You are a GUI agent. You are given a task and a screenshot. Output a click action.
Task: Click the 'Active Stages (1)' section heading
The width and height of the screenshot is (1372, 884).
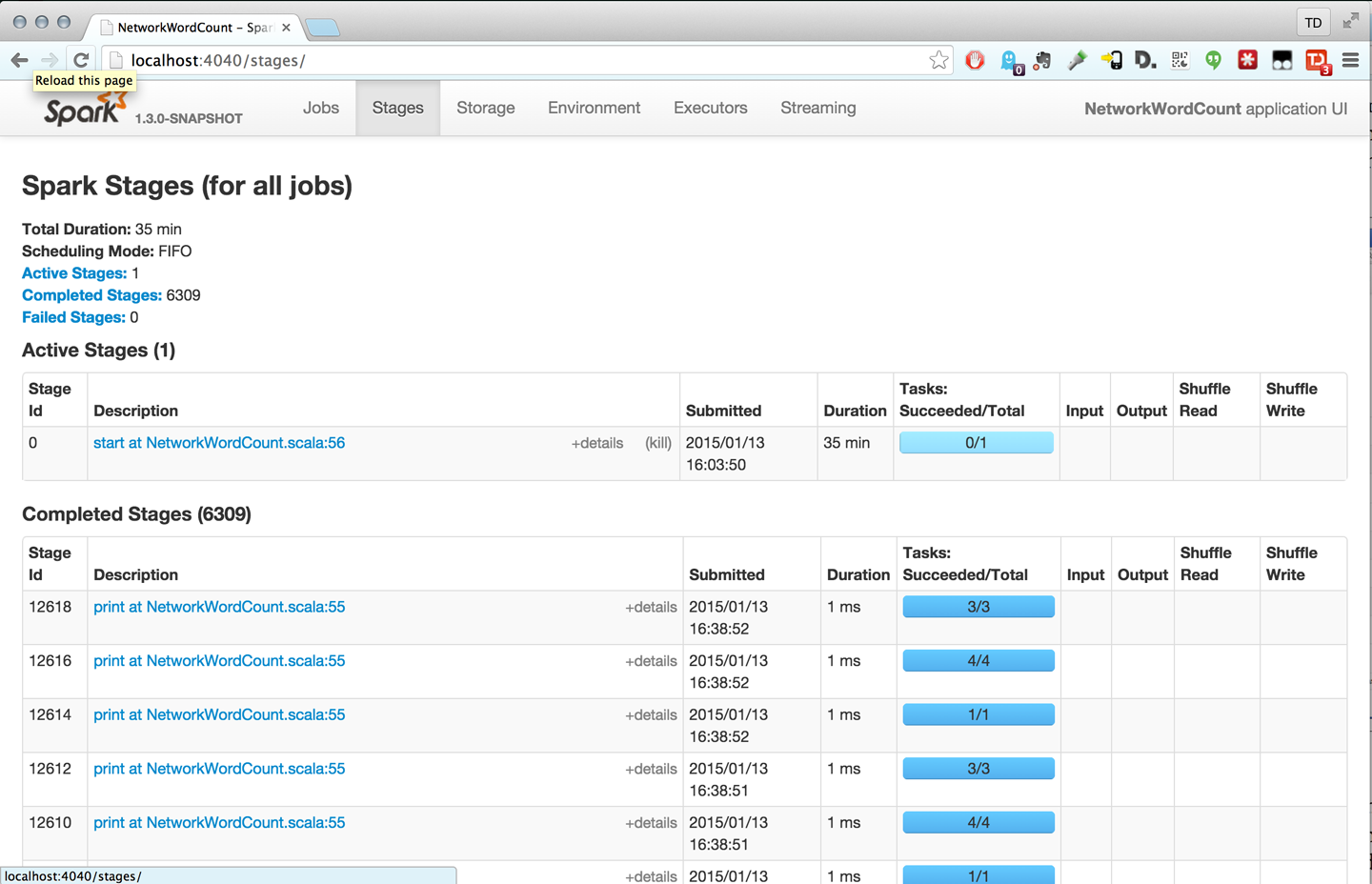pos(98,351)
